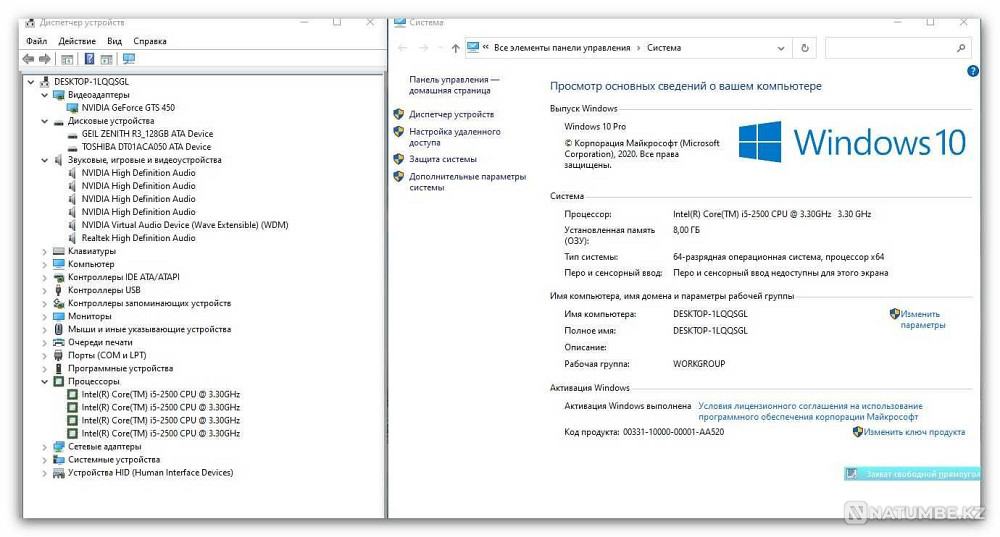
Task: Open the Действие menu
Action: coord(77,41)
